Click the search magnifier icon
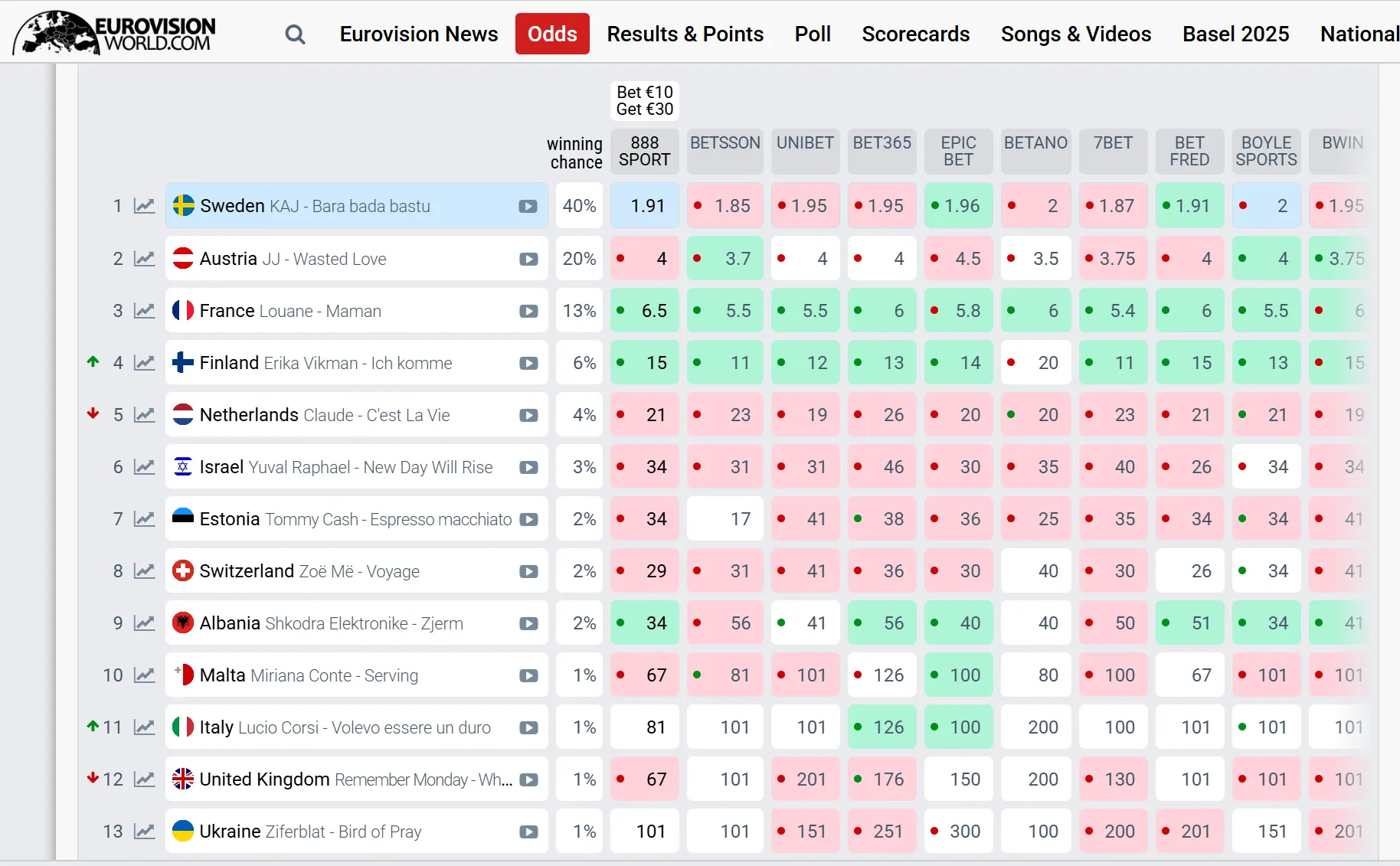This screenshot has width=1400, height=866. pyautogui.click(x=295, y=34)
